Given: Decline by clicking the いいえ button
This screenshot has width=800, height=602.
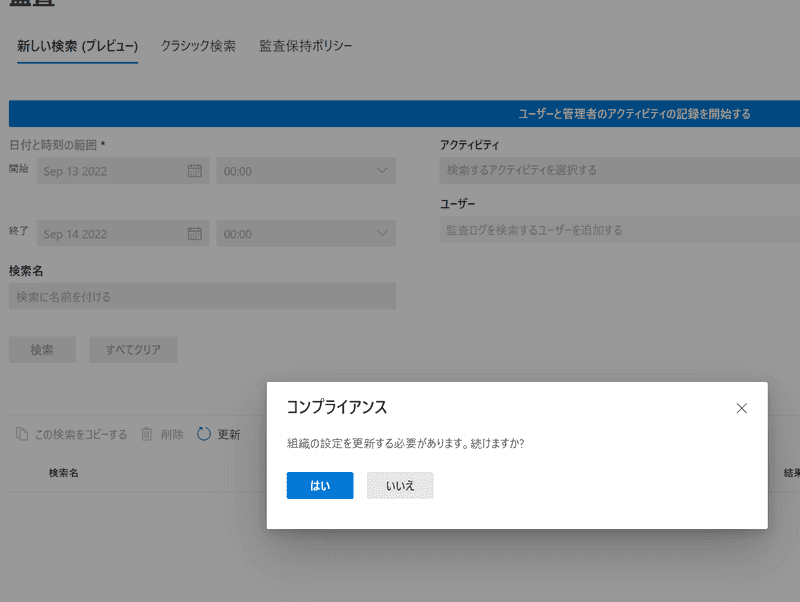Looking at the screenshot, I should 400,485.
